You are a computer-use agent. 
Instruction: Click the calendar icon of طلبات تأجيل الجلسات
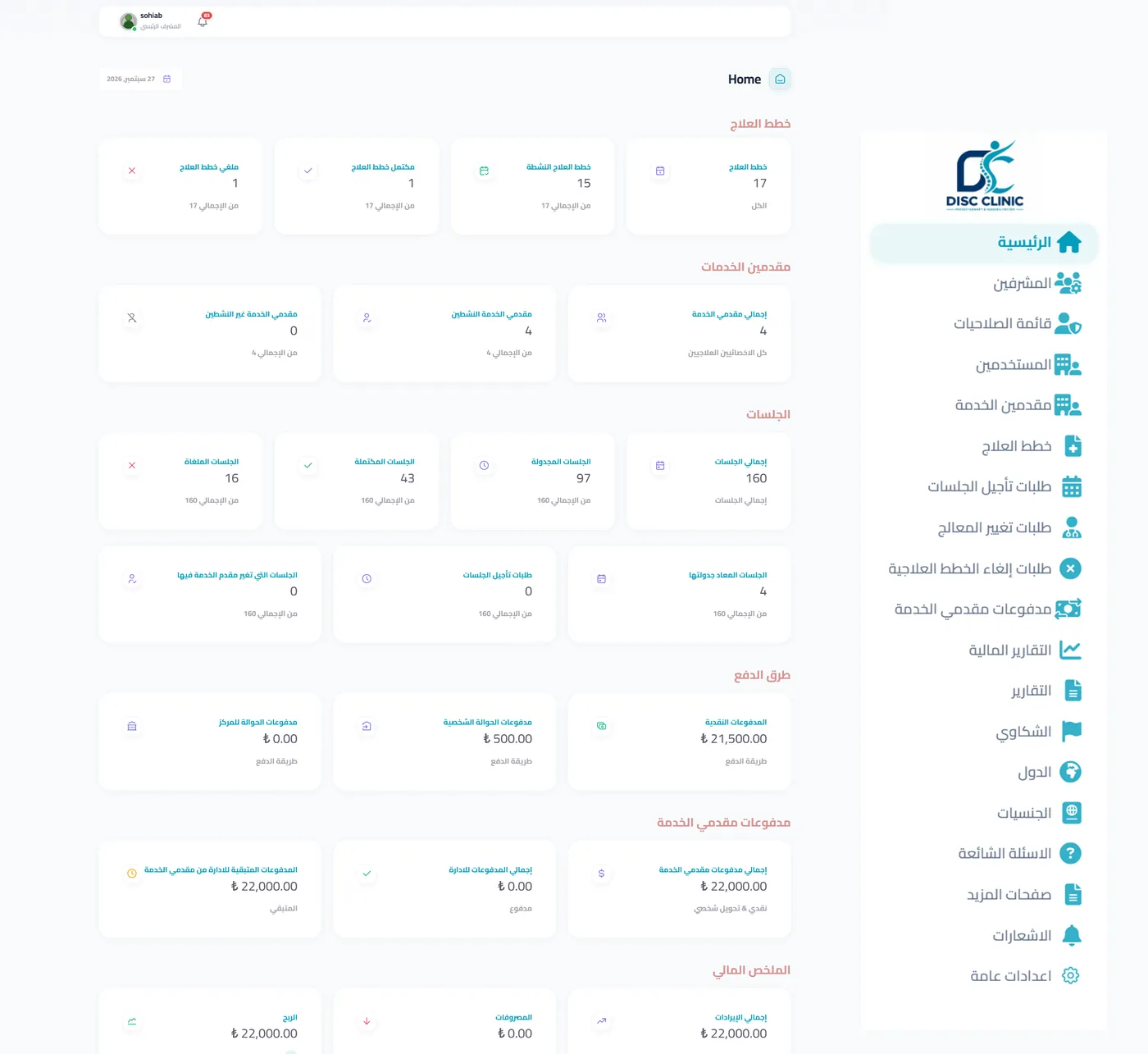pyautogui.click(x=1072, y=487)
